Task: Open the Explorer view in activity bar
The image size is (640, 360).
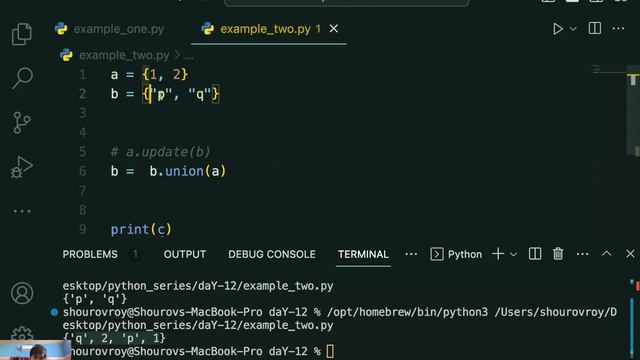Action: point(22,34)
